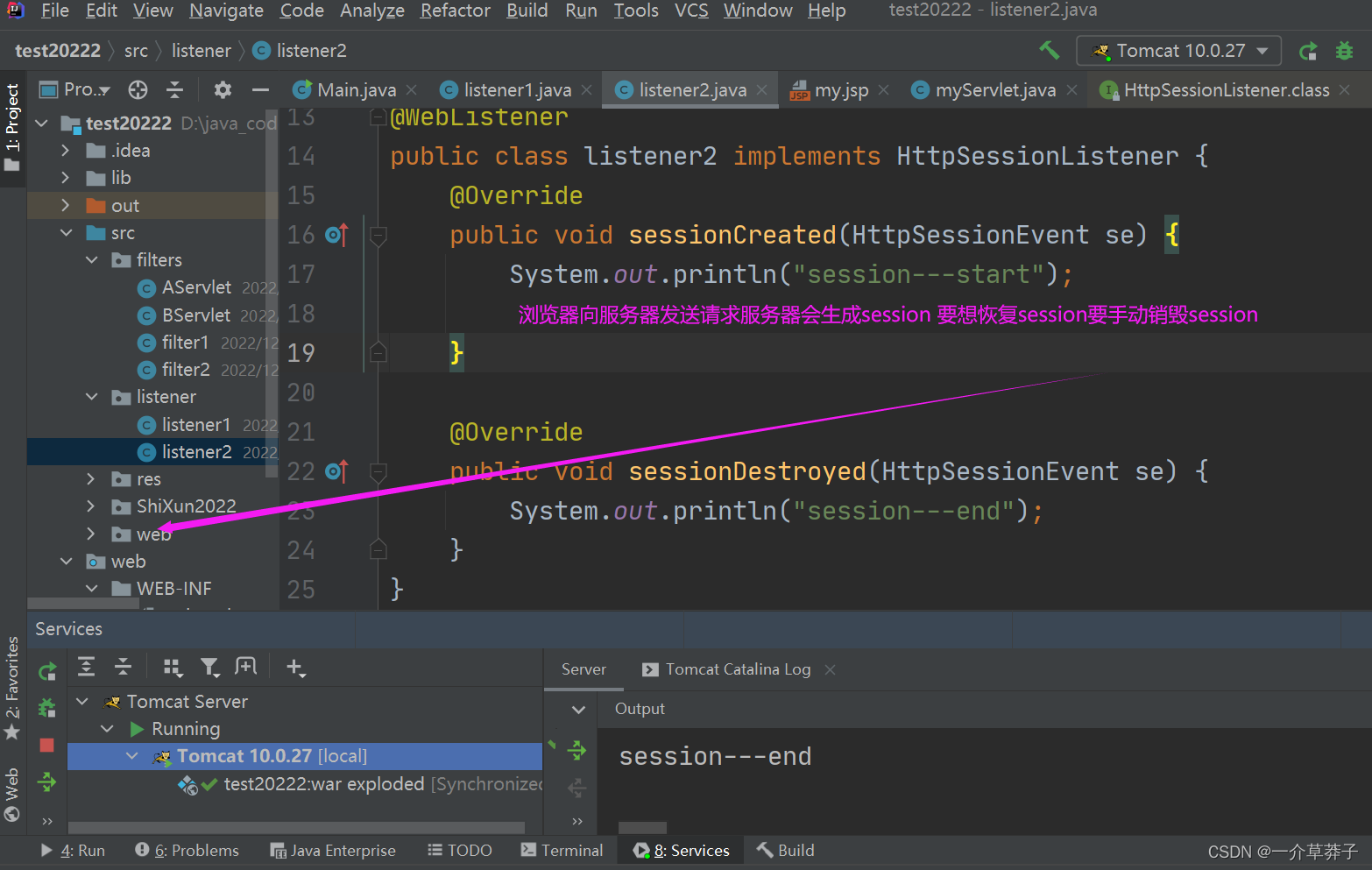Viewport: 1372px width, 870px height.
Task: Toggle the 2: Favorites side tool button
Action: (x=12, y=688)
